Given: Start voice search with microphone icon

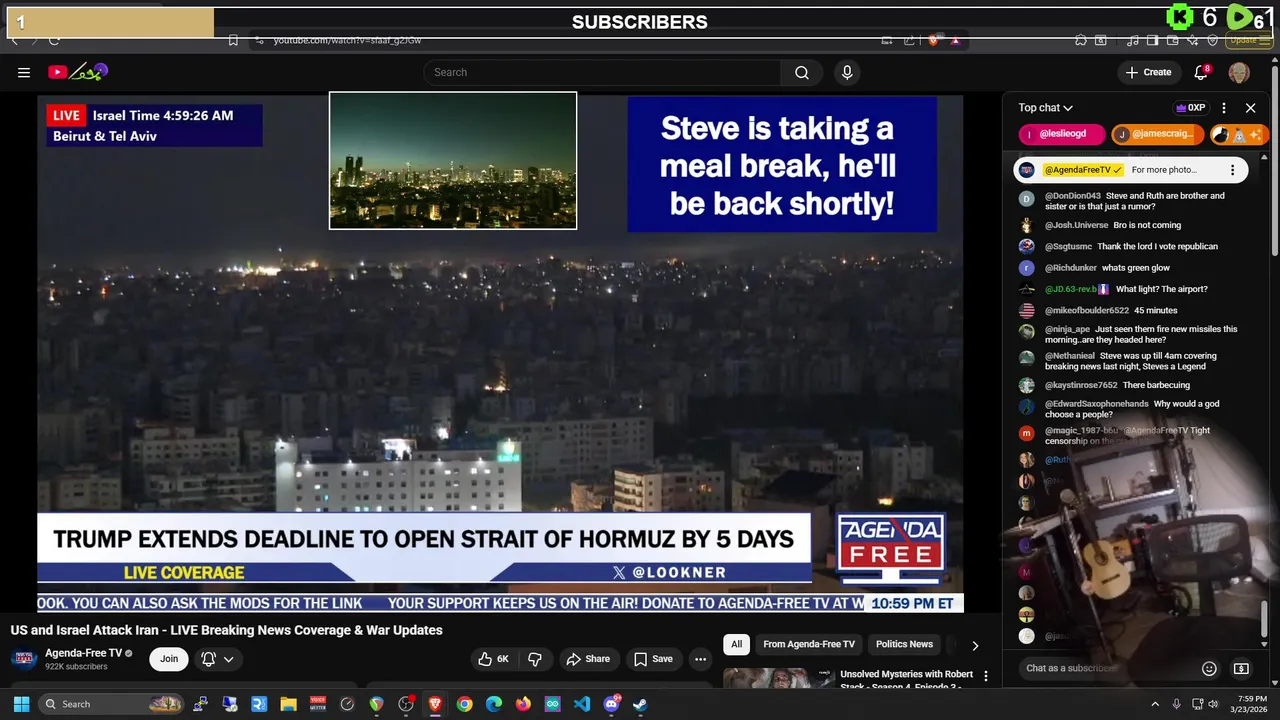Looking at the screenshot, I should [x=847, y=72].
